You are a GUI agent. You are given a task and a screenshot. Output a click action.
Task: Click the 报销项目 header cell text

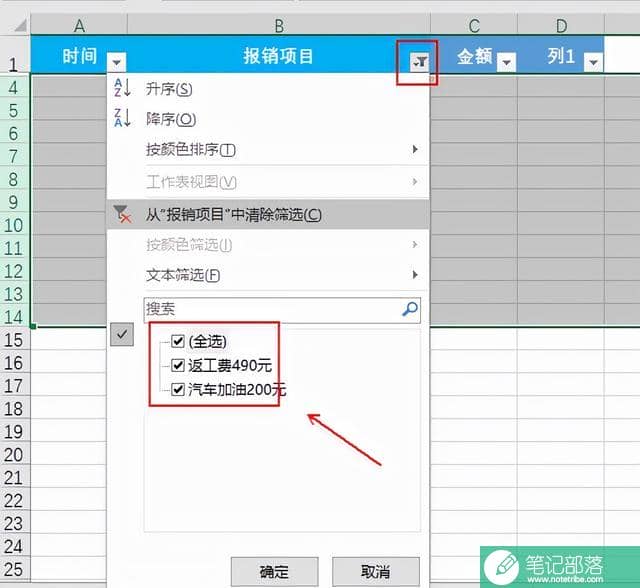[278, 56]
